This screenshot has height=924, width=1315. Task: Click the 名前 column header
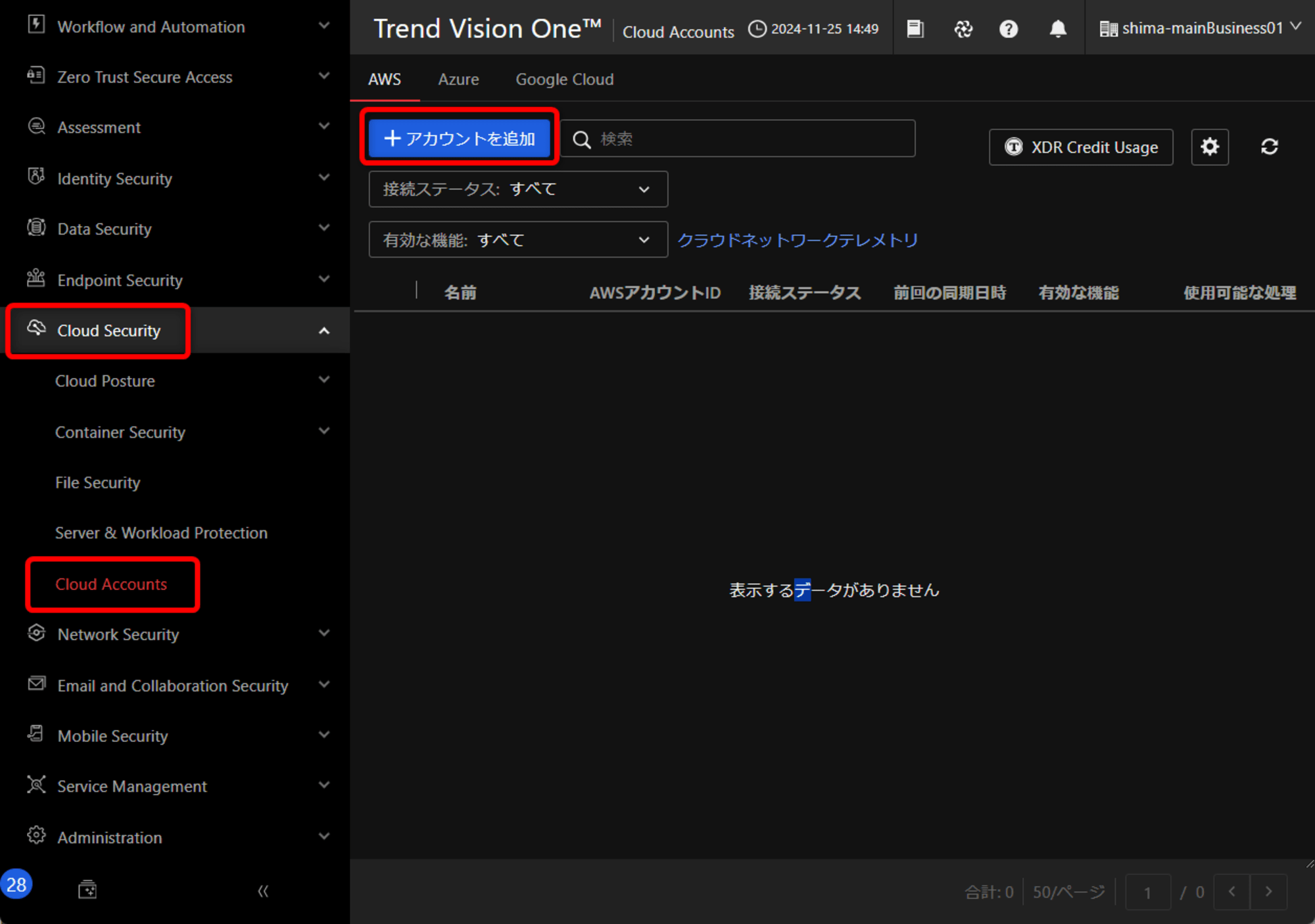point(460,292)
